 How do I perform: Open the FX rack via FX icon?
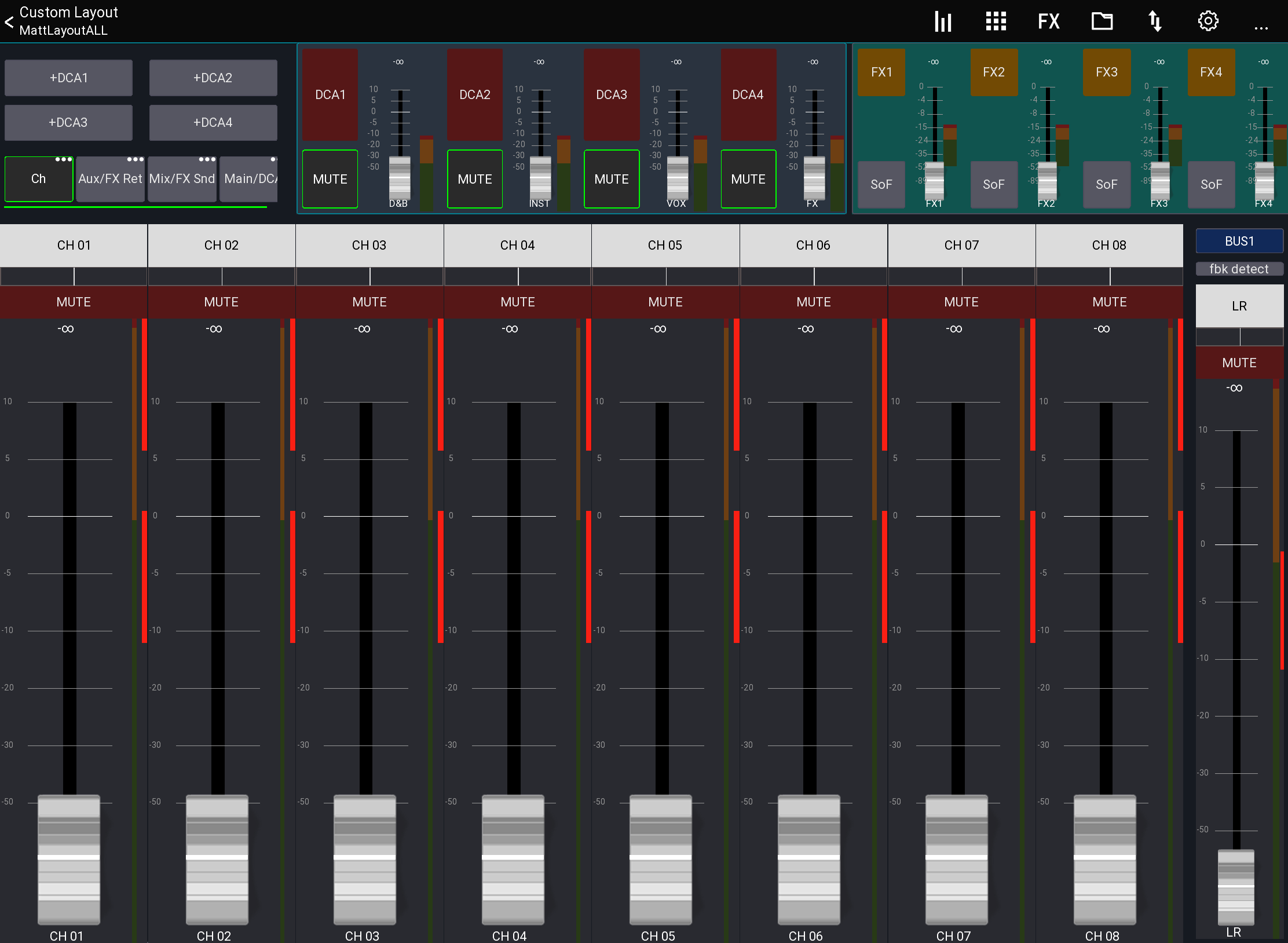coord(1048,21)
